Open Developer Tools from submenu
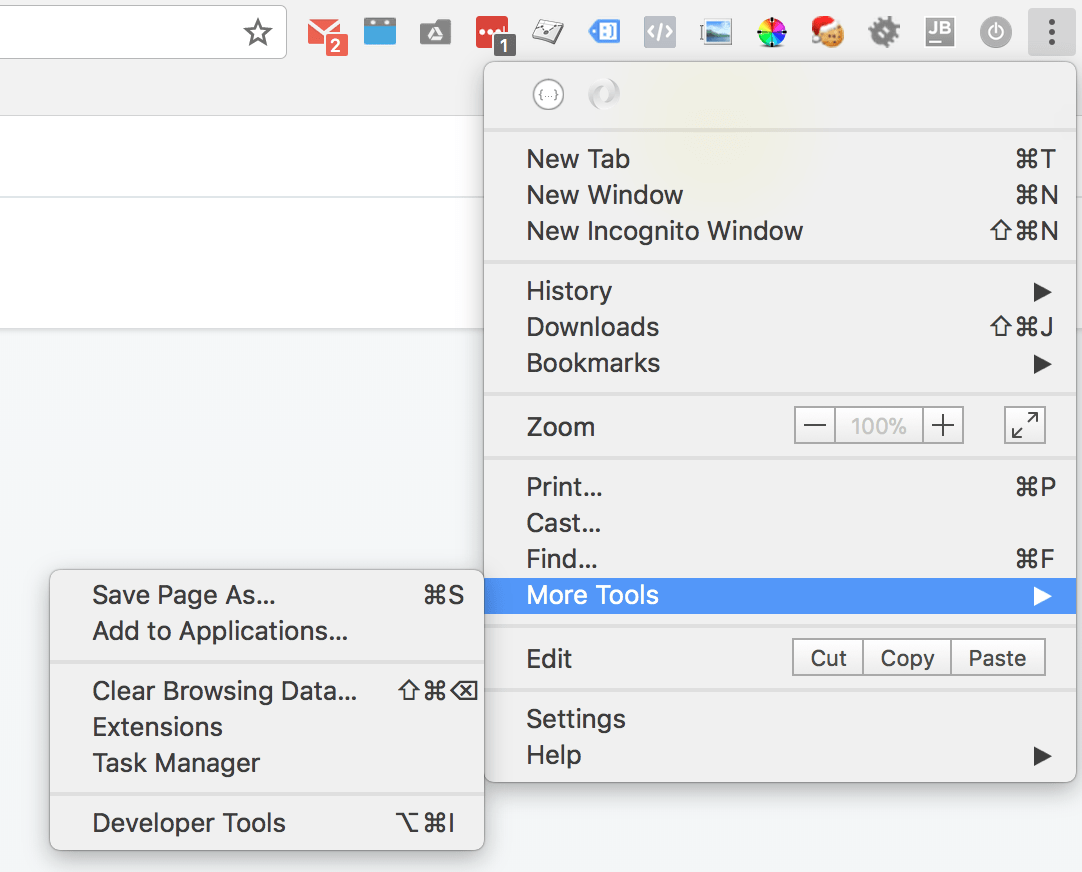The image size is (1082, 872). 267,823
